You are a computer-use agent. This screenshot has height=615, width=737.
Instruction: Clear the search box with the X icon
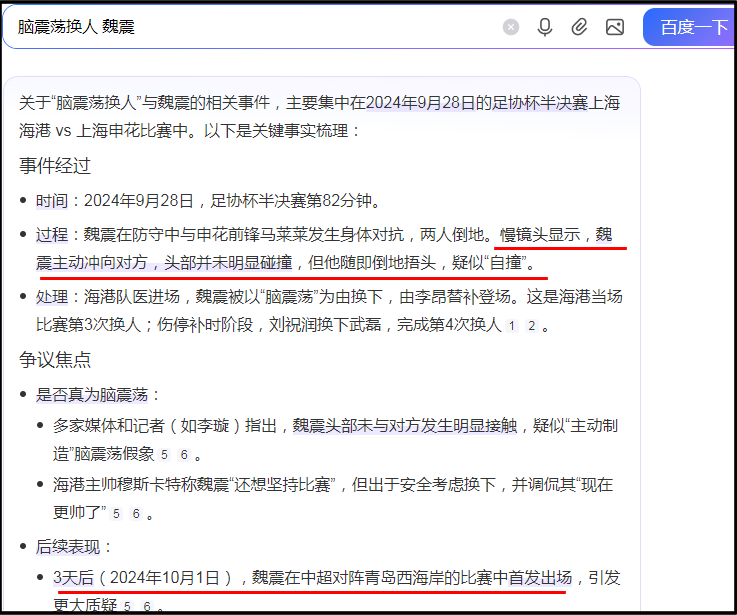[x=510, y=27]
